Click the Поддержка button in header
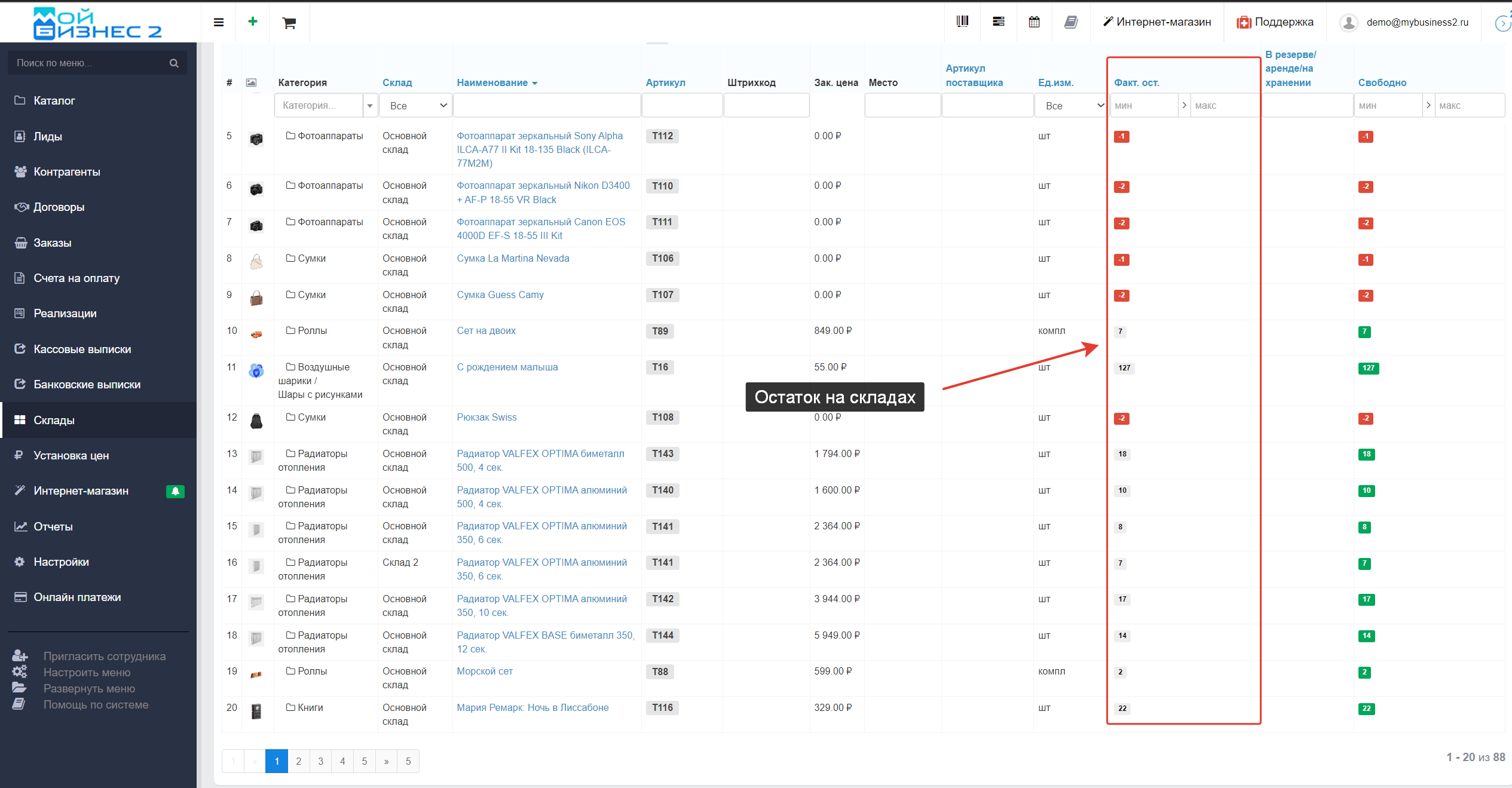 point(1275,22)
